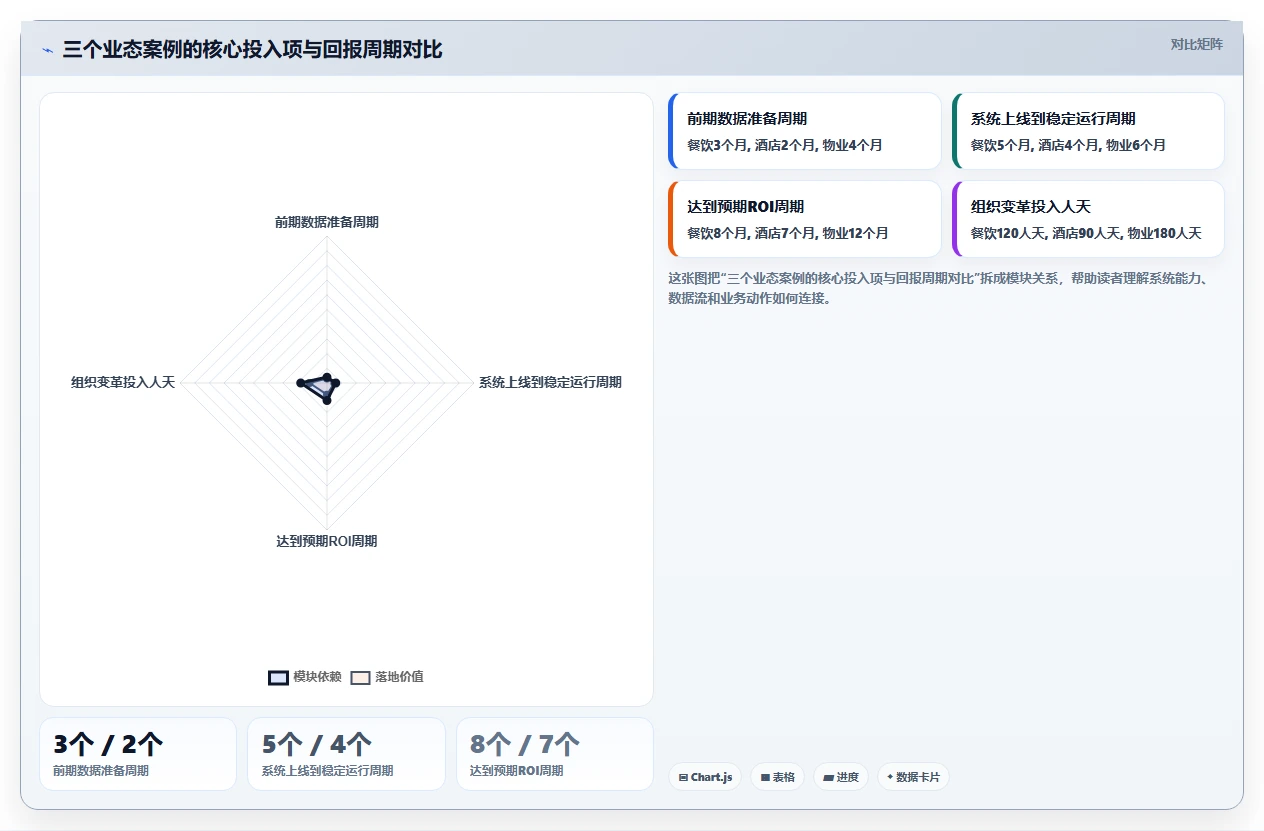The height and width of the screenshot is (831, 1264).
Task: Click radar axis label 组织变革投入人天
Action: [x=123, y=382]
